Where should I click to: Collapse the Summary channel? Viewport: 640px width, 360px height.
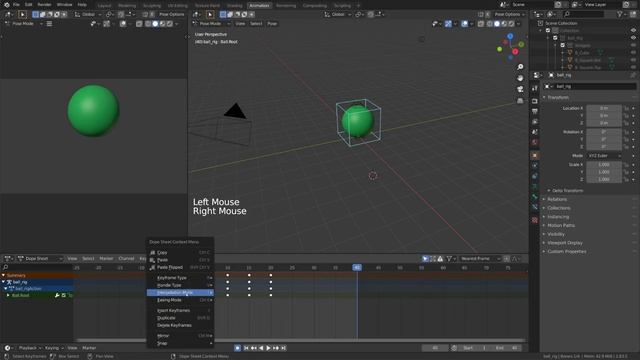3,276
